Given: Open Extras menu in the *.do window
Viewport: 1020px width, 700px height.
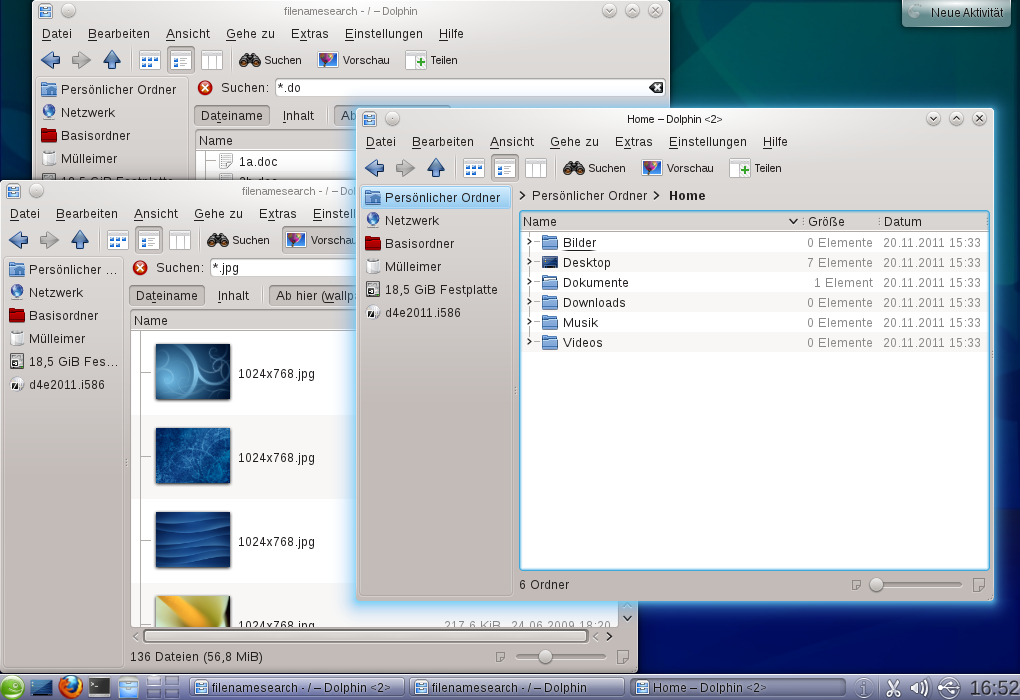Looking at the screenshot, I should coord(310,34).
